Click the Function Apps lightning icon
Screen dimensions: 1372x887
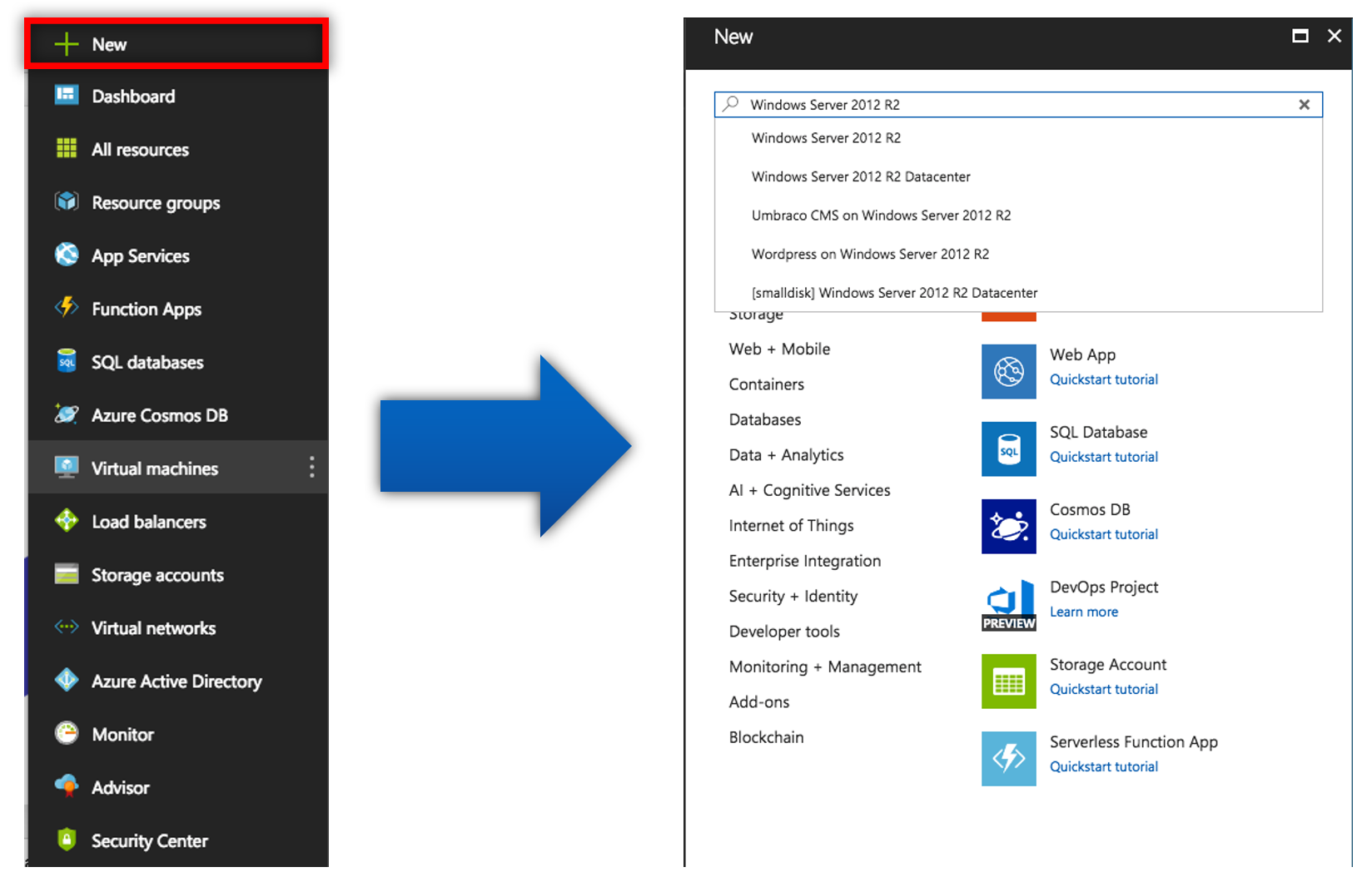[67, 307]
